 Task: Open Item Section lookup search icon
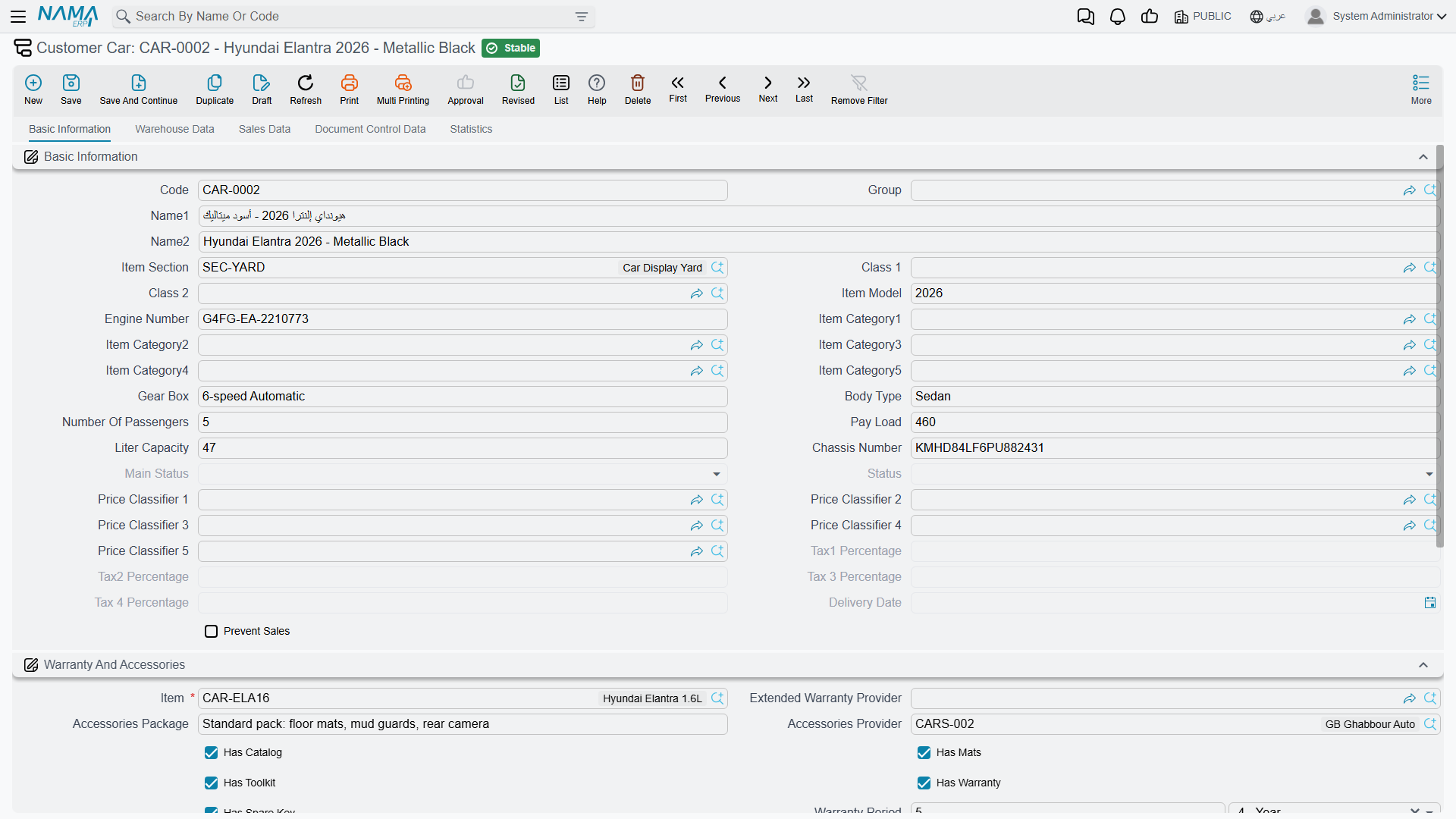[x=717, y=268]
